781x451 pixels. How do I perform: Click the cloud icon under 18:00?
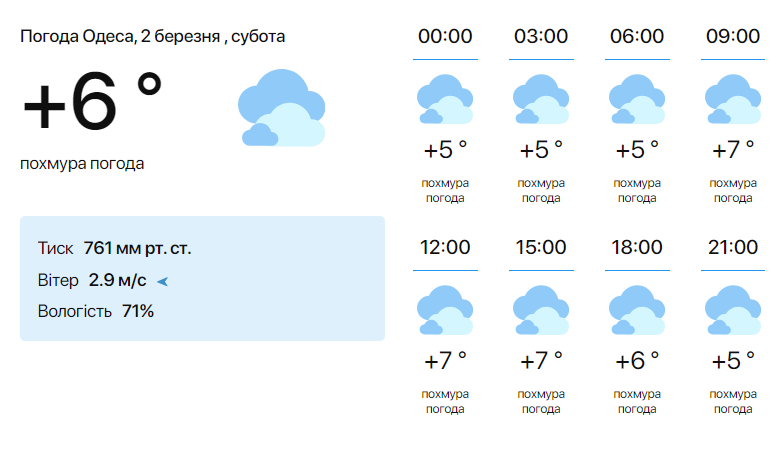[x=637, y=310]
